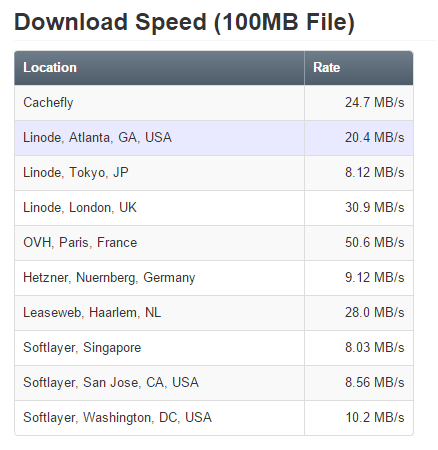438x450 pixels.
Task: Select the Softlayer, Singapore row
Action: click(214, 348)
